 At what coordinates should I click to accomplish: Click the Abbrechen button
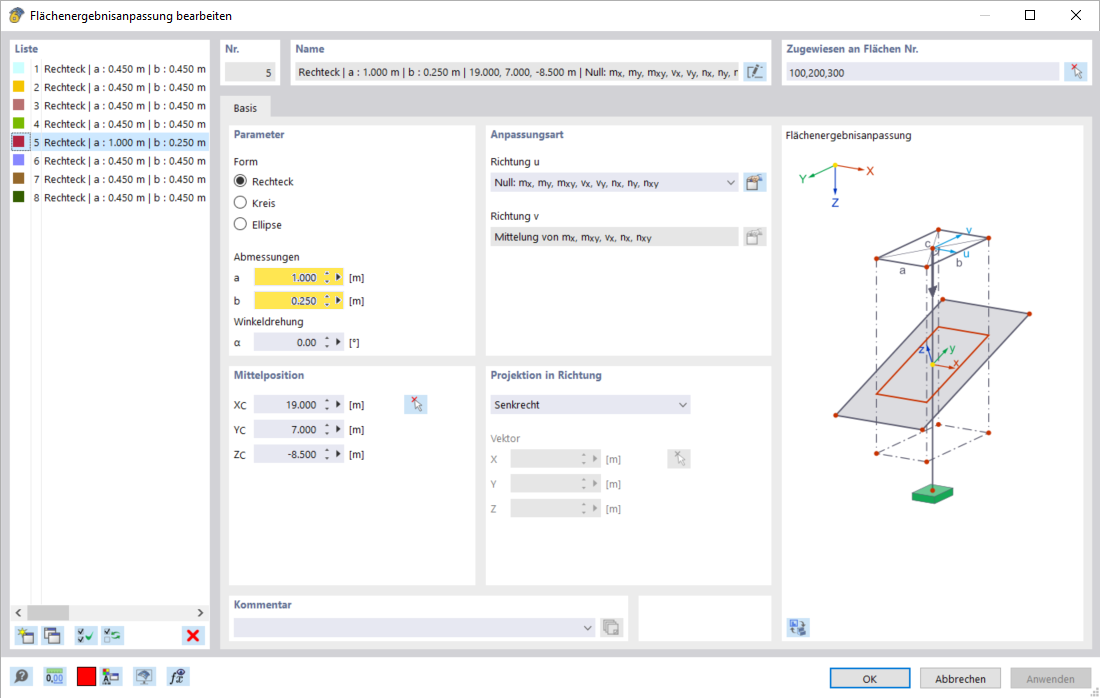point(959,678)
